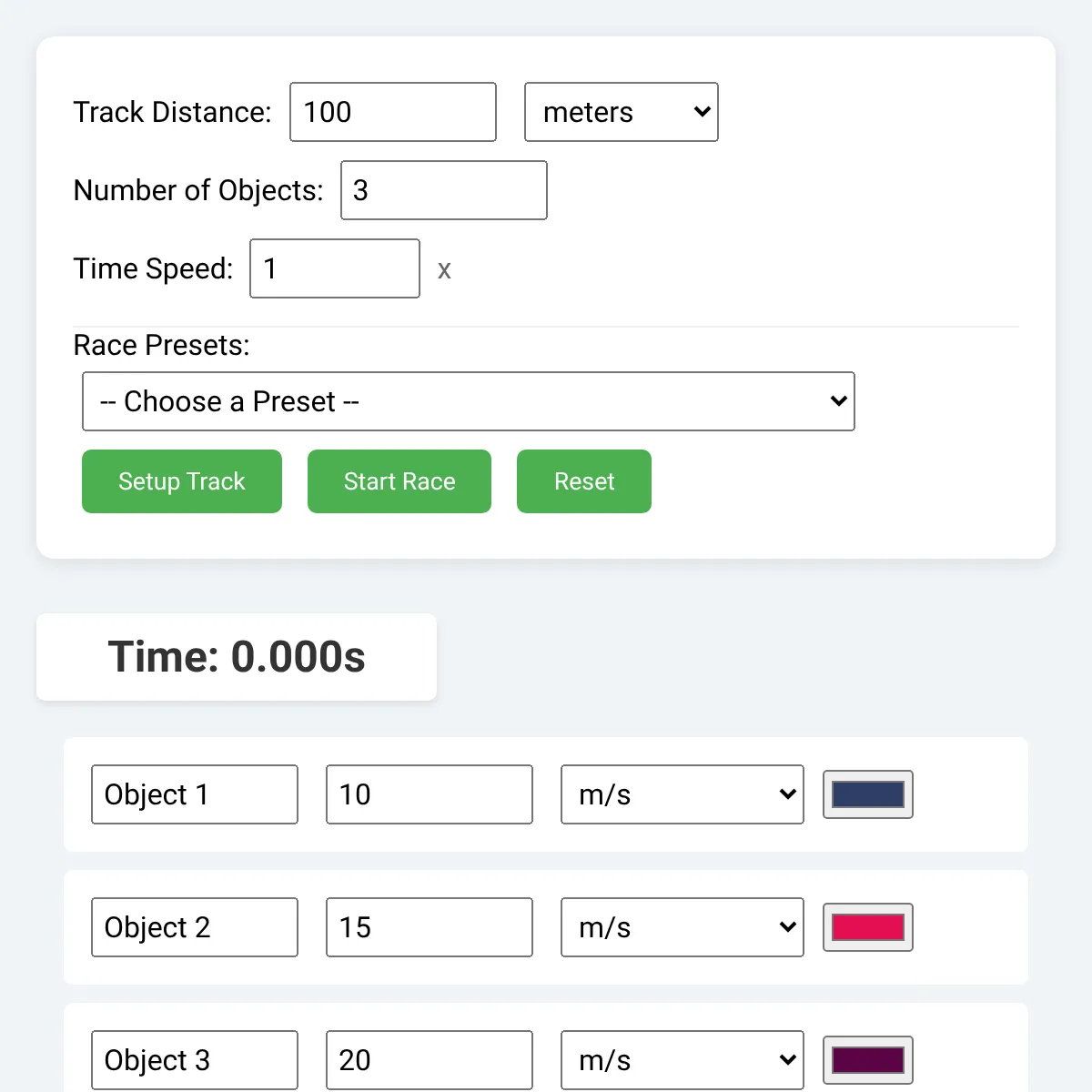Click the Reset button
Viewport: 1092px width, 1092px height.
coord(584,481)
